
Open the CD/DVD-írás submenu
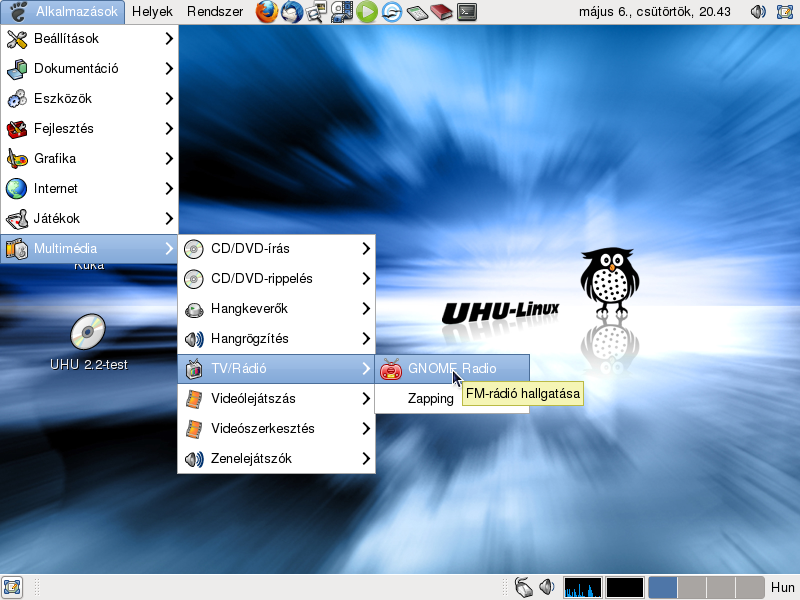(277, 249)
